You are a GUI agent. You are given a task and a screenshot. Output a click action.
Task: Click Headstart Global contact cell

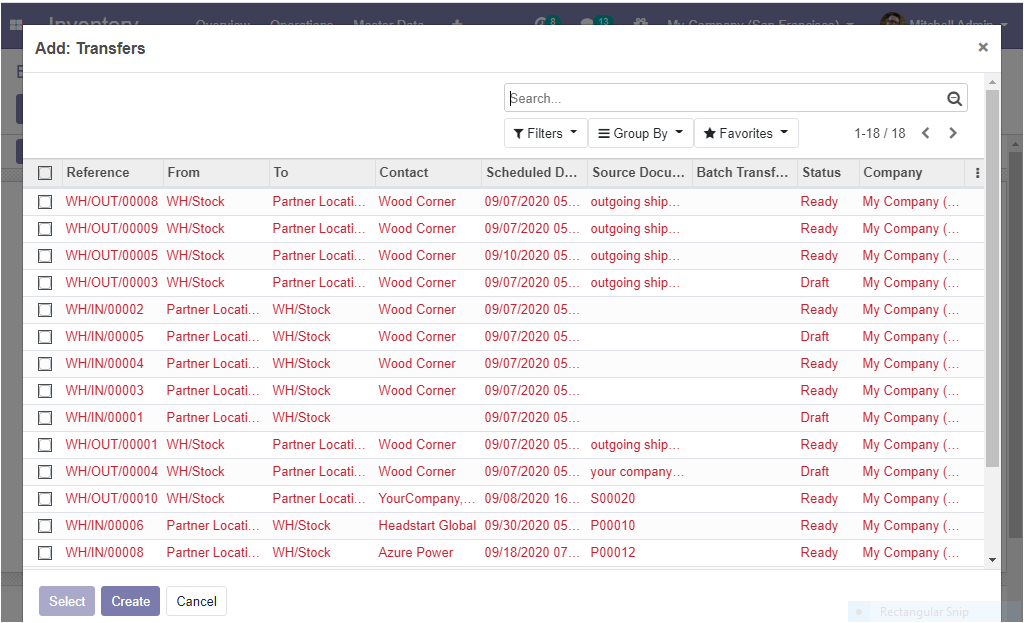pos(427,526)
